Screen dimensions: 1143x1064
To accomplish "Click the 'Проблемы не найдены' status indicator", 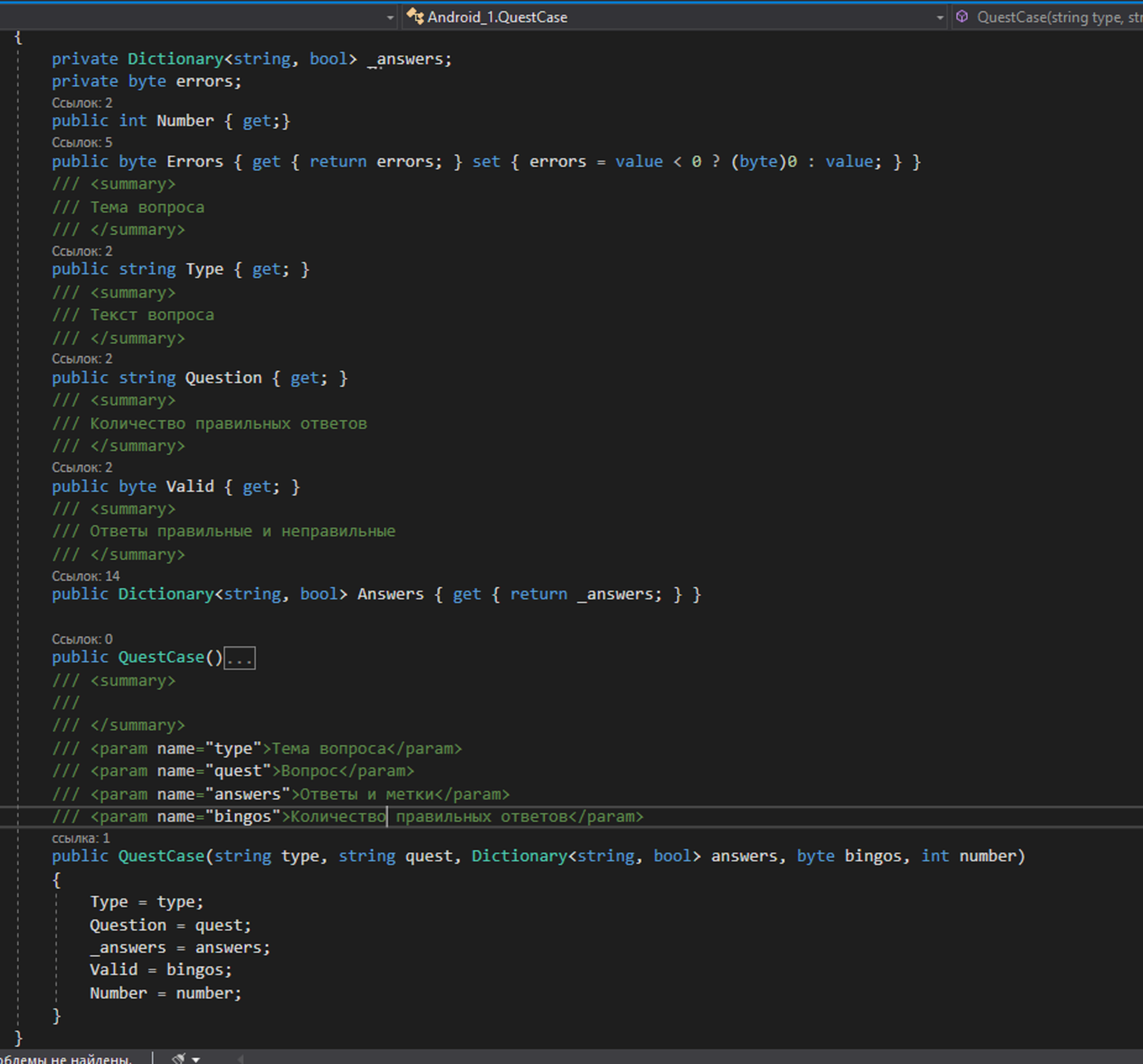I will 66,1059.
